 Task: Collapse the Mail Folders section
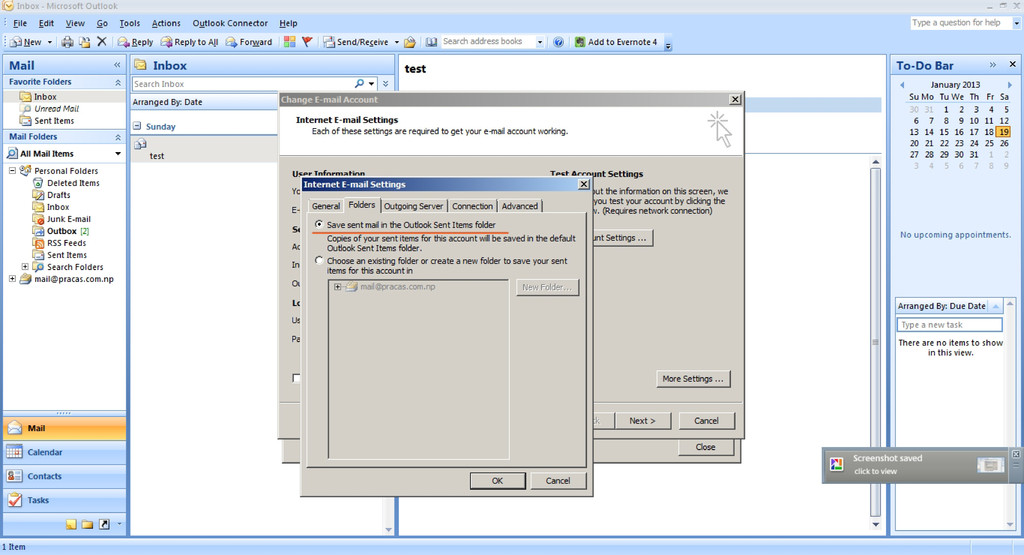click(x=118, y=137)
